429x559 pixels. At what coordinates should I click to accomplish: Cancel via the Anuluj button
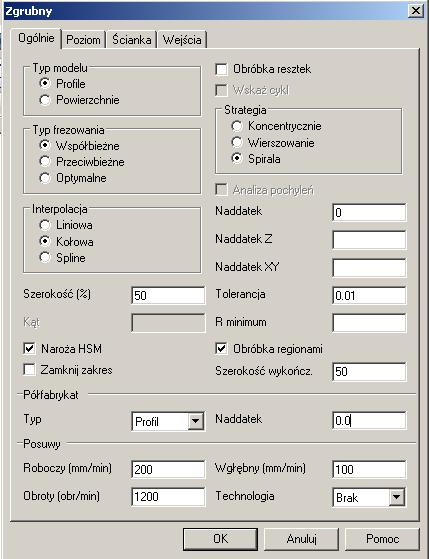(x=301, y=539)
